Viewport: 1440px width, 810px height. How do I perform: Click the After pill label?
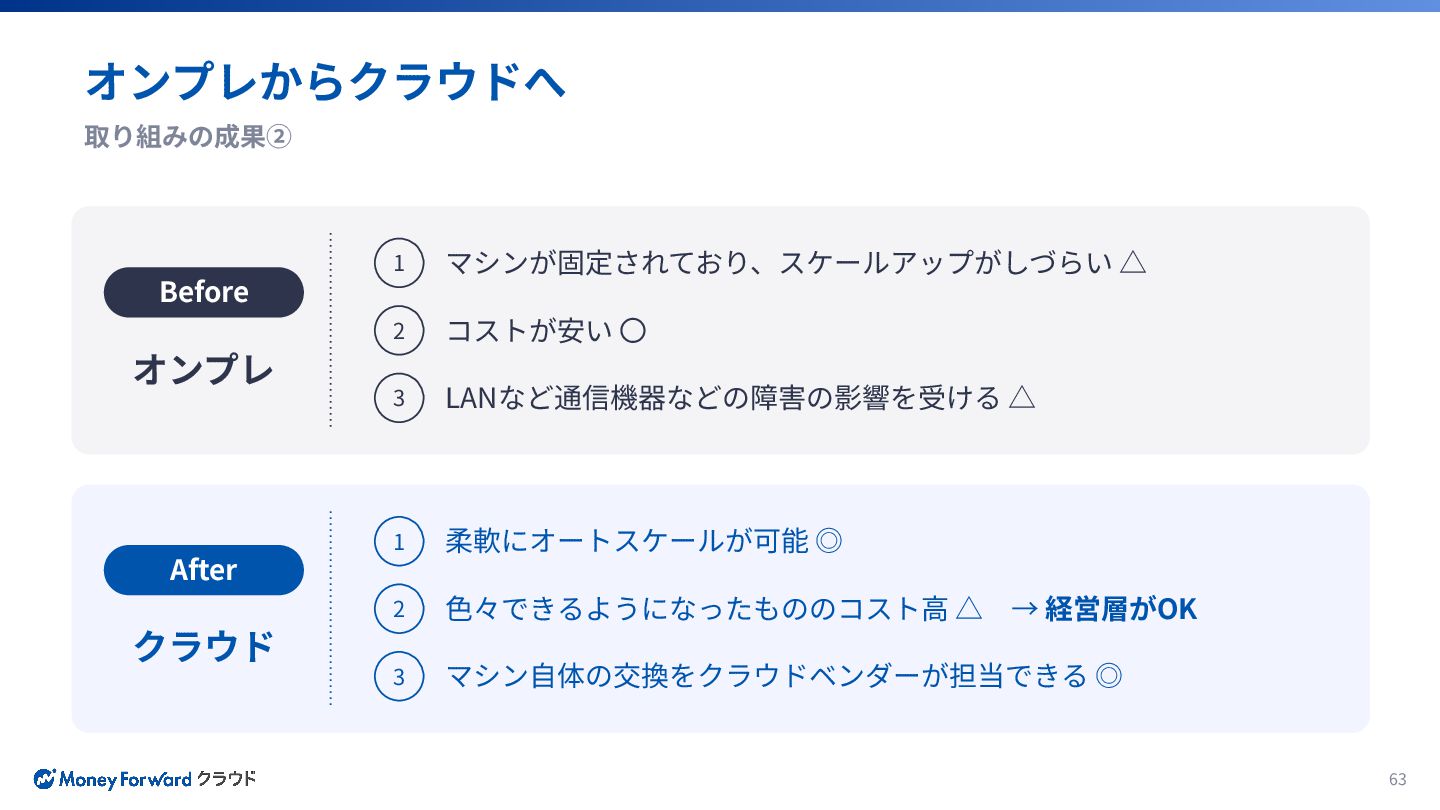click(204, 570)
